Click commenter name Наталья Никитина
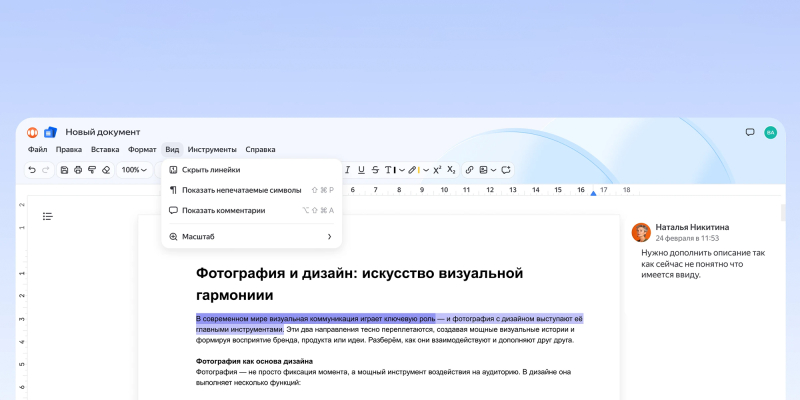 coord(692,227)
